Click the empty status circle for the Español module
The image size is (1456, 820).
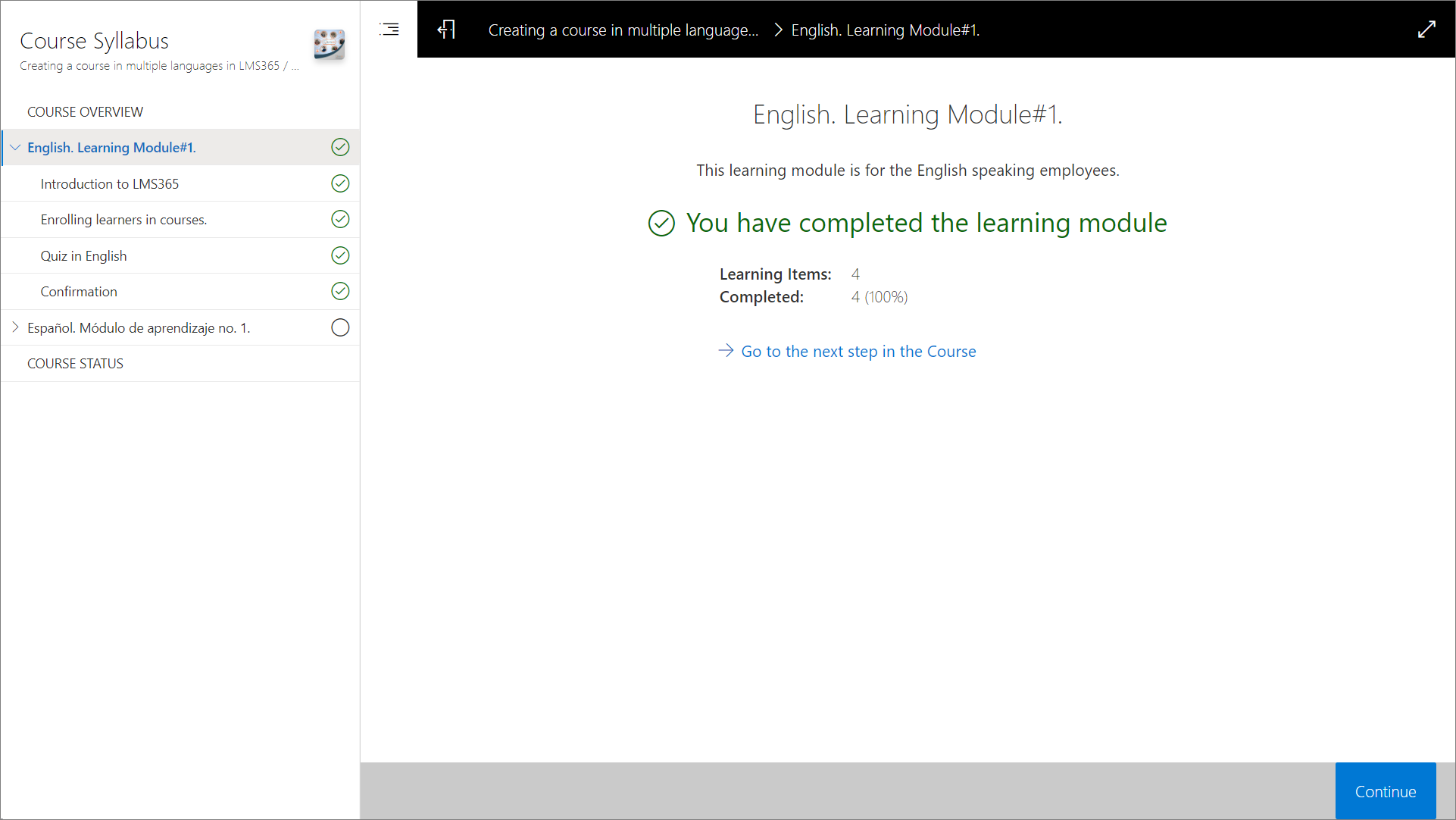coord(340,327)
